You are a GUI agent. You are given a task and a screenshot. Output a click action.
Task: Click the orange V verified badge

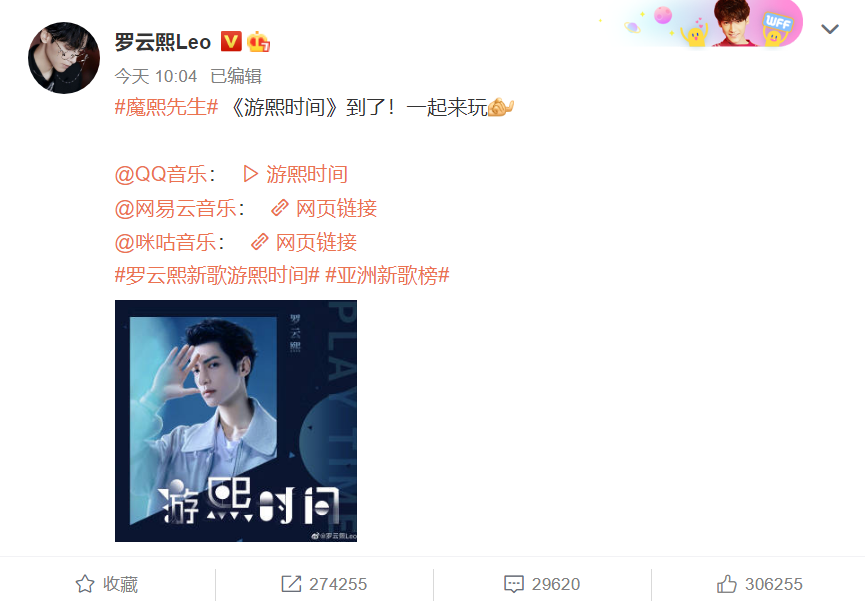(231, 41)
